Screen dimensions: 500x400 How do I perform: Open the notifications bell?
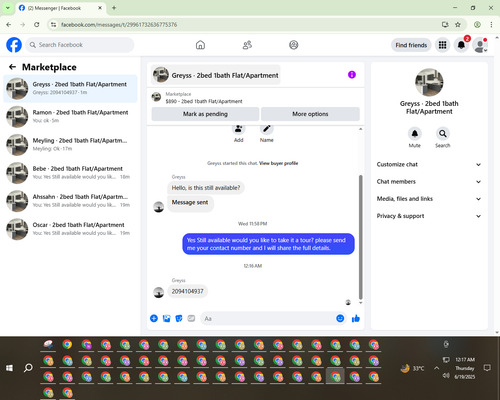coord(461,45)
